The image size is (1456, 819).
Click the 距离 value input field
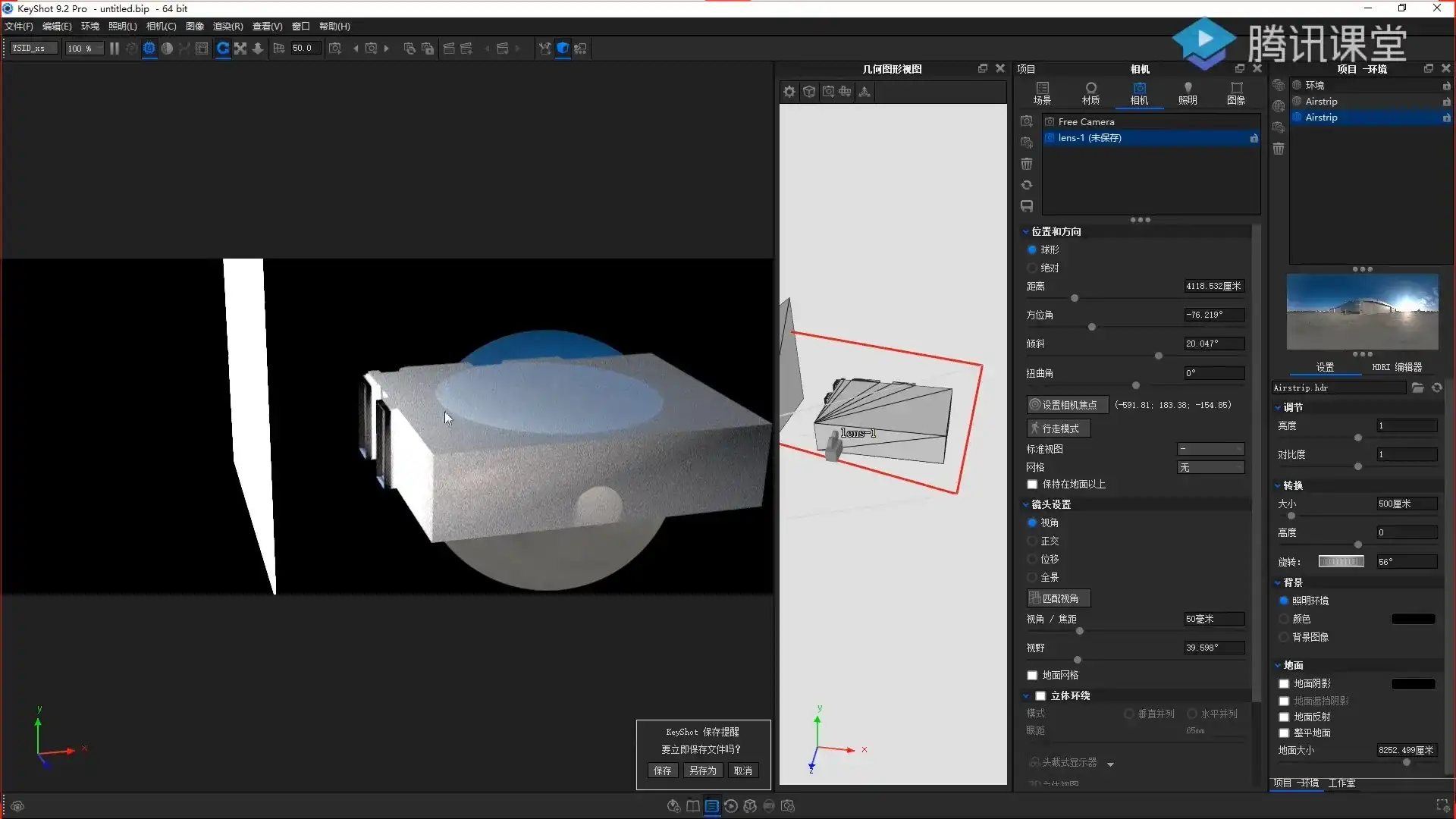tap(1213, 287)
